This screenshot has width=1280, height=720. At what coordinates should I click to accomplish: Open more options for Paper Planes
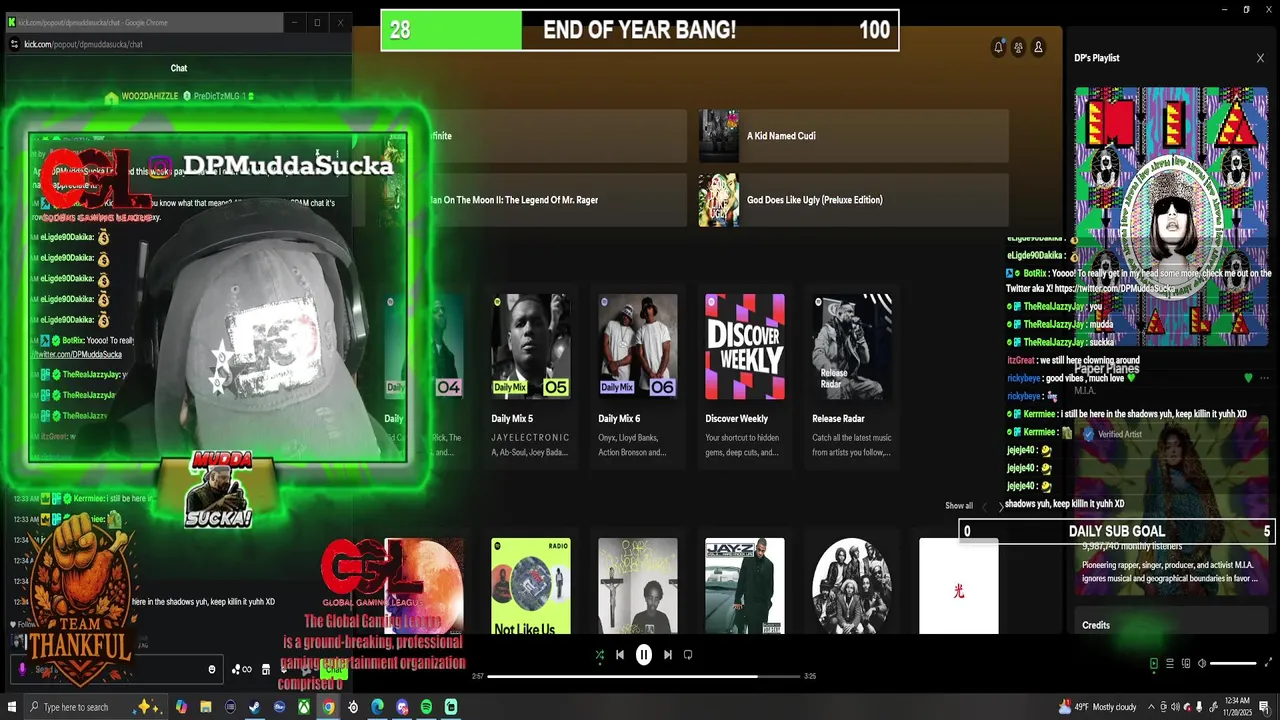point(1265,378)
